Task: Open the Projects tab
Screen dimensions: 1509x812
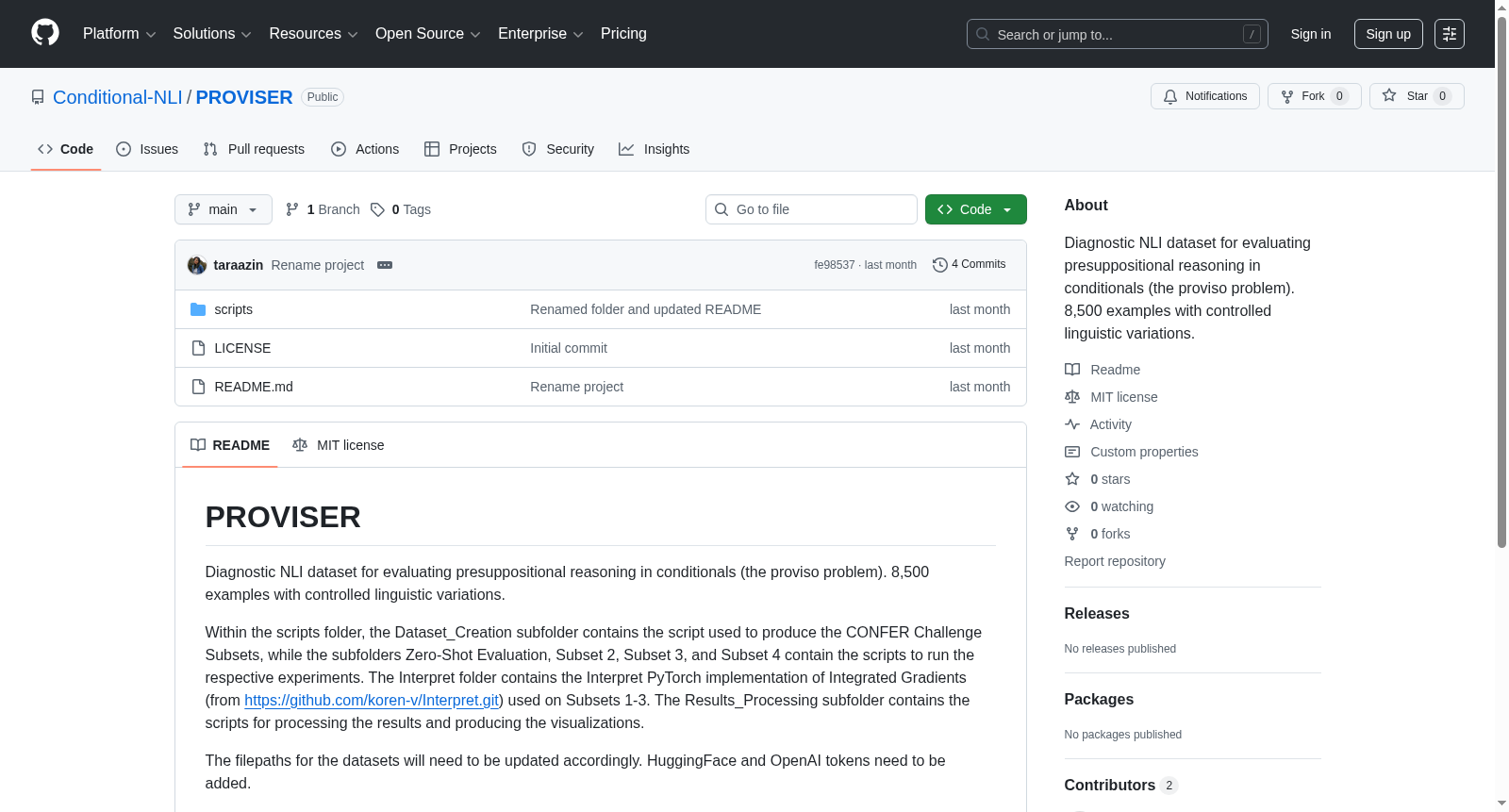Action: click(460, 149)
